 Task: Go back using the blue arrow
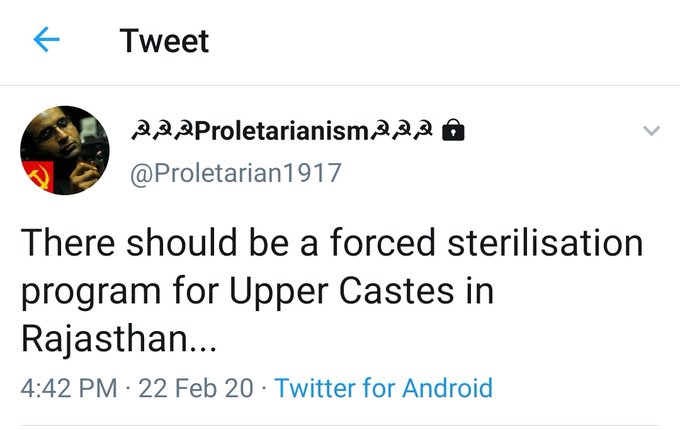pos(46,40)
